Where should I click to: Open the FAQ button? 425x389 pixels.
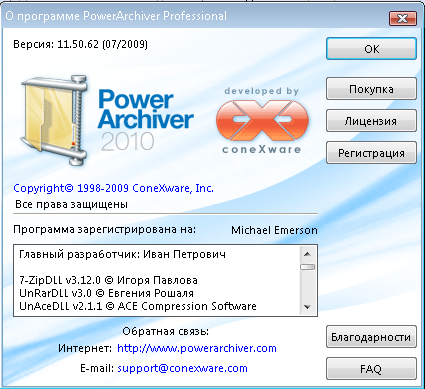click(371, 369)
